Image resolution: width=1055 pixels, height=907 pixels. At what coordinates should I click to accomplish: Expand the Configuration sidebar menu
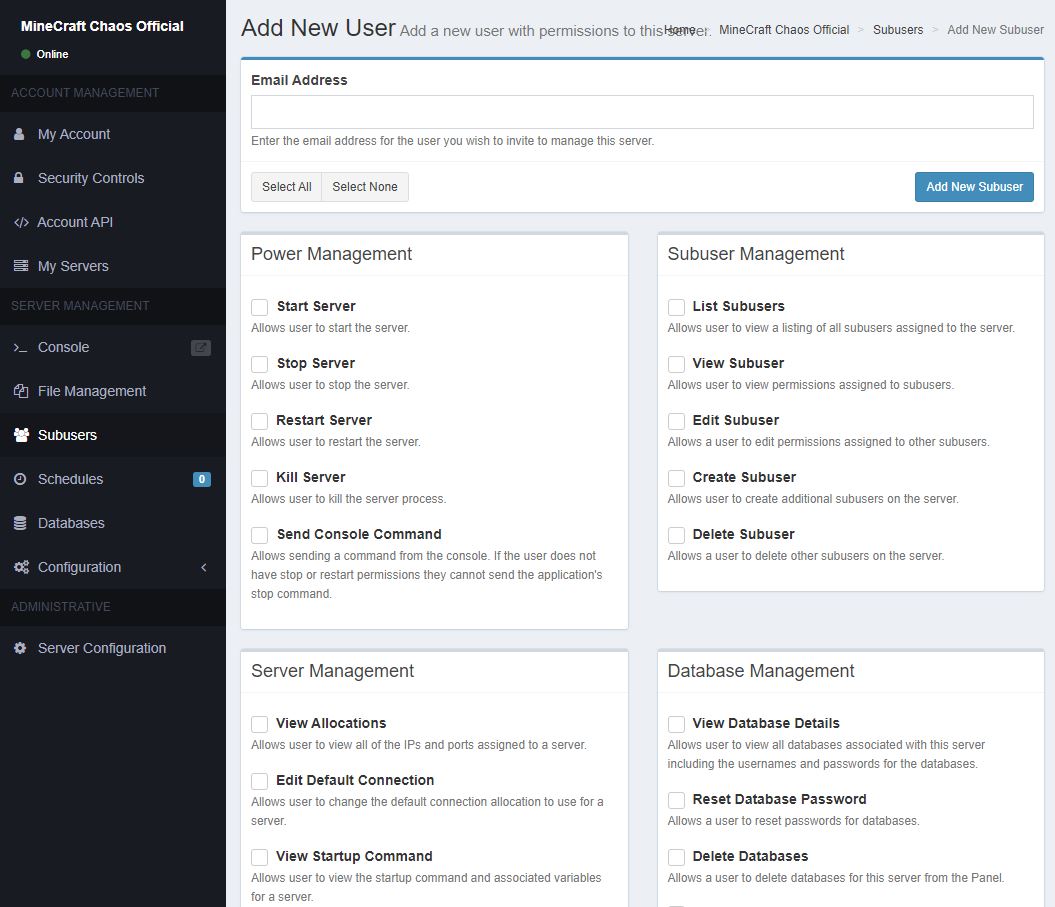[x=112, y=567]
